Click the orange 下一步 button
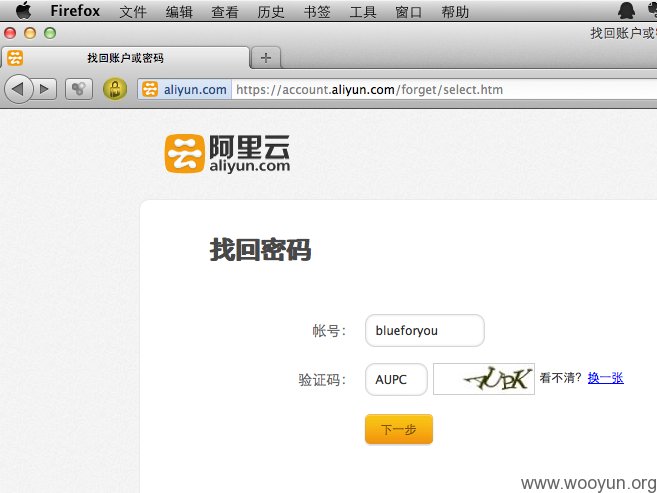Viewport: 657px width, 493px height. click(399, 429)
